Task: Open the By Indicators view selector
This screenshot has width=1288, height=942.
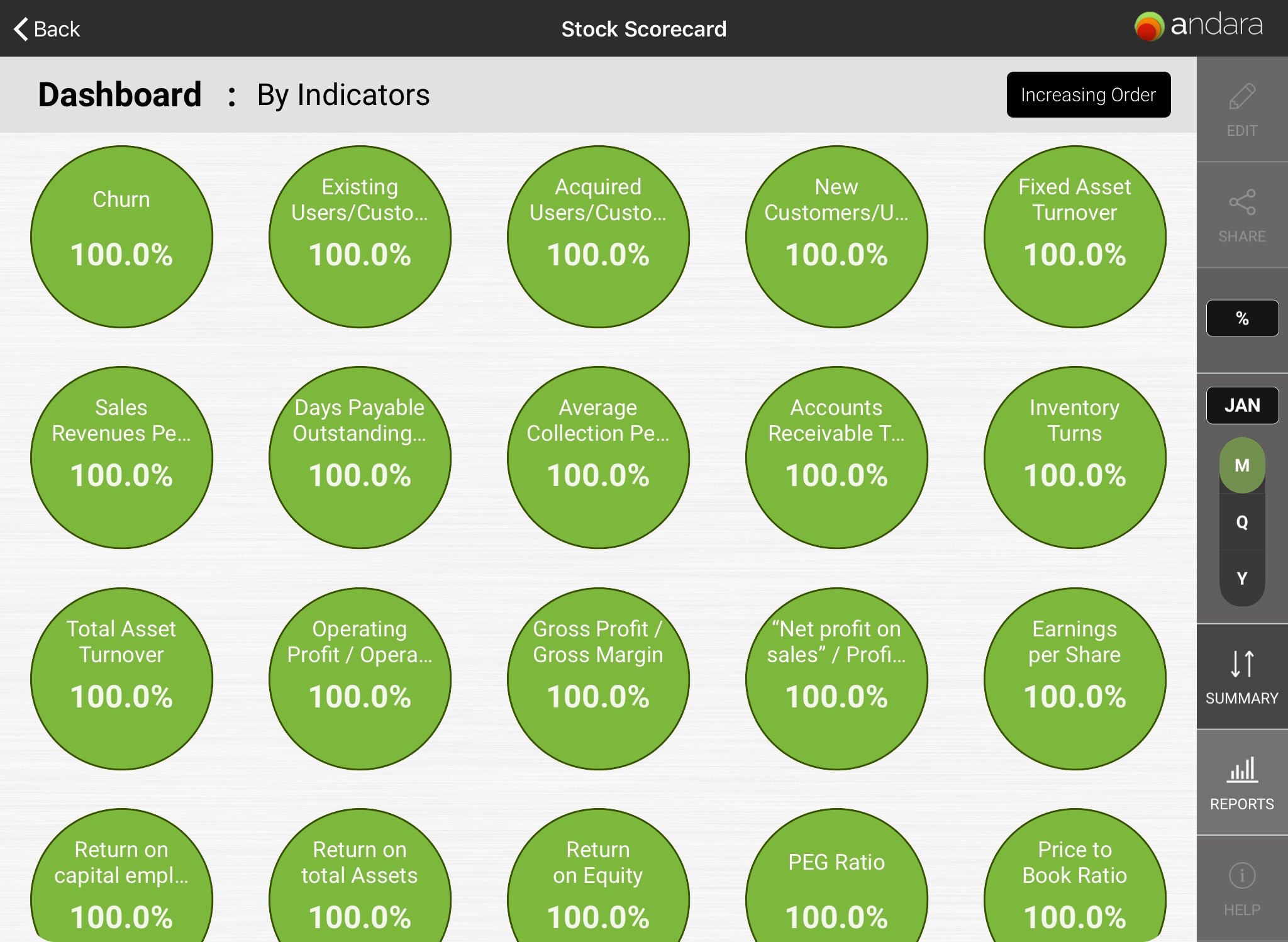Action: (x=343, y=95)
